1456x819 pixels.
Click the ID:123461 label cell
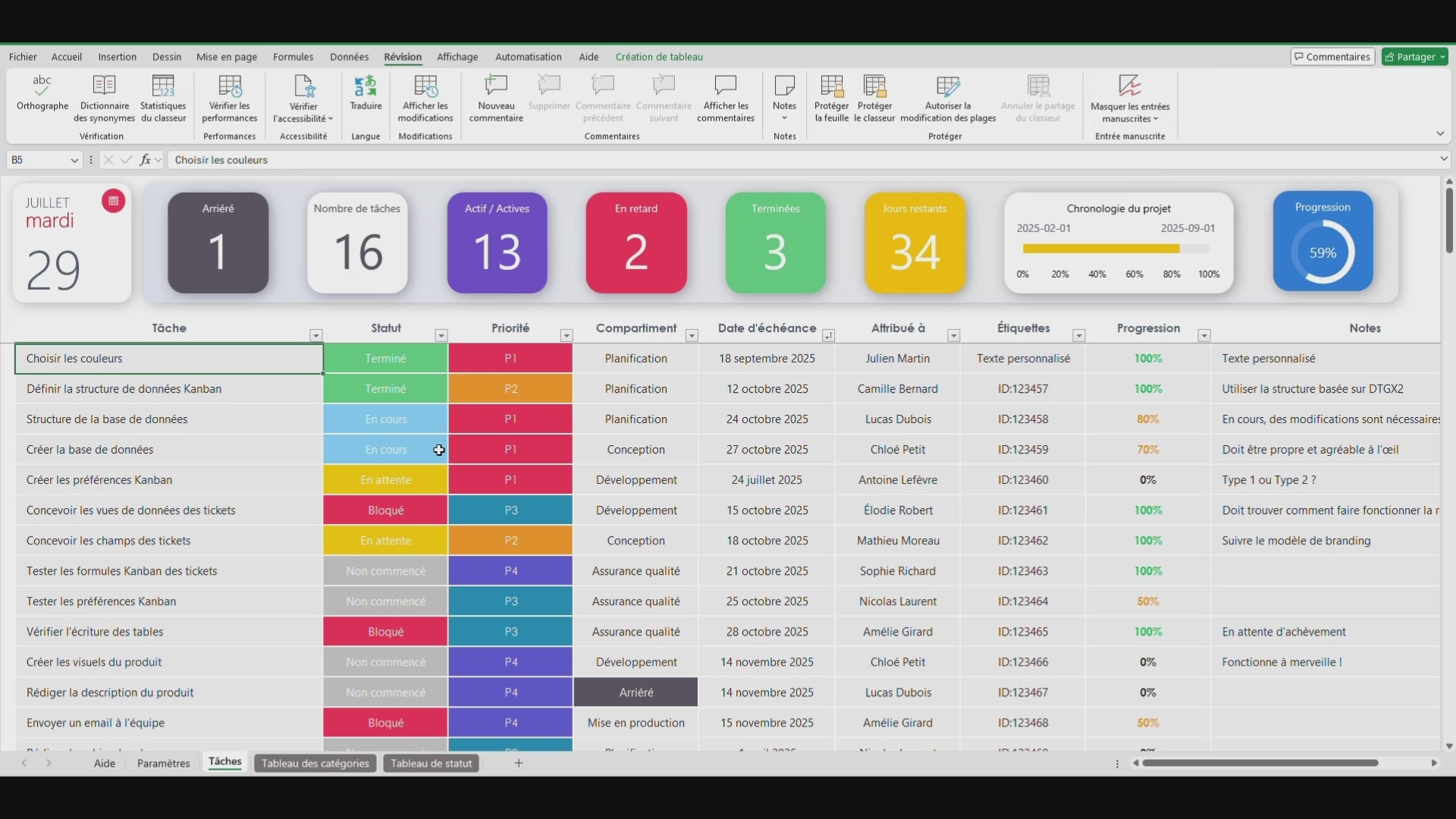click(x=1023, y=510)
